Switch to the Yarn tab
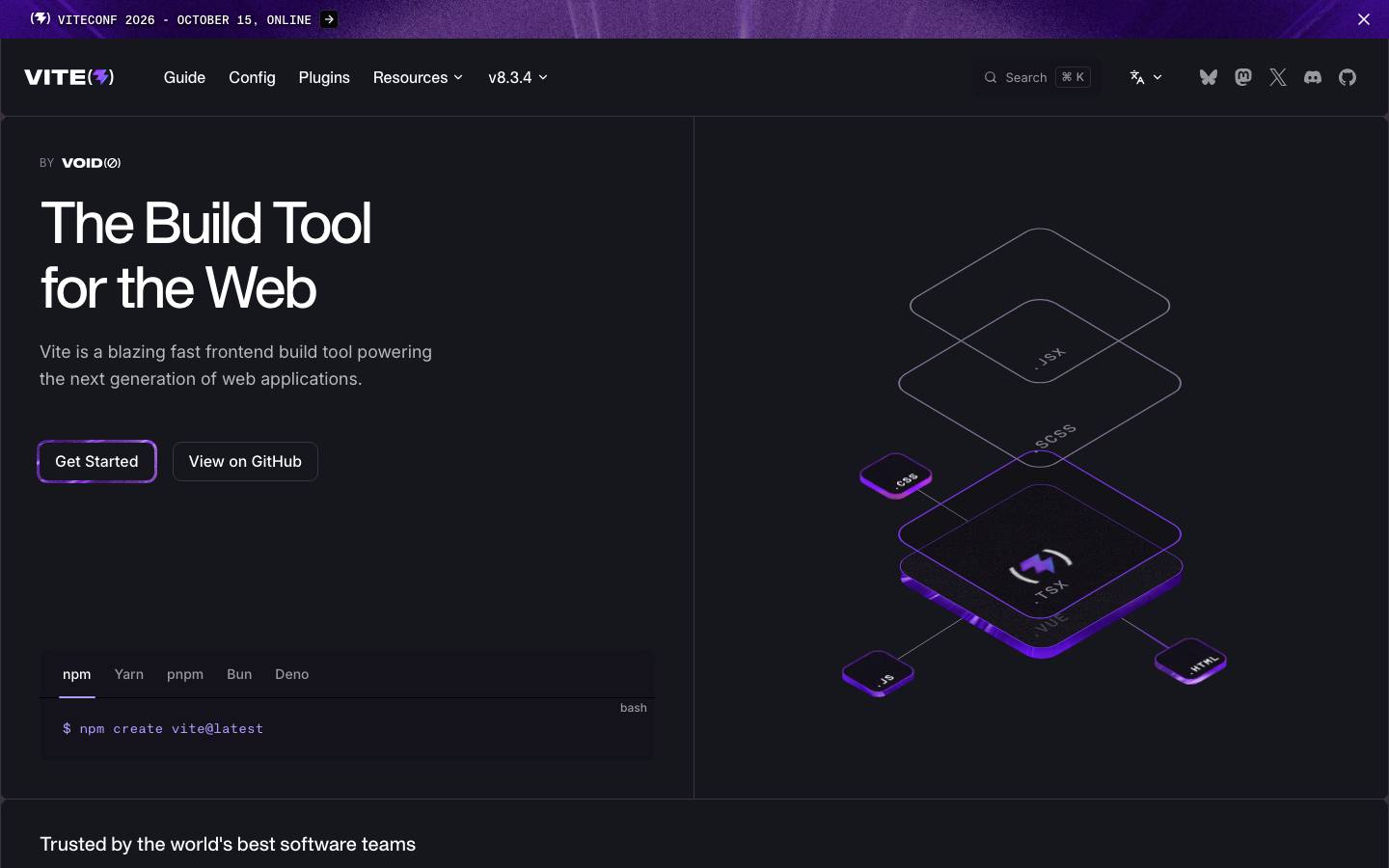Screen dimensions: 1389x868 pyautogui.click(x=129, y=674)
